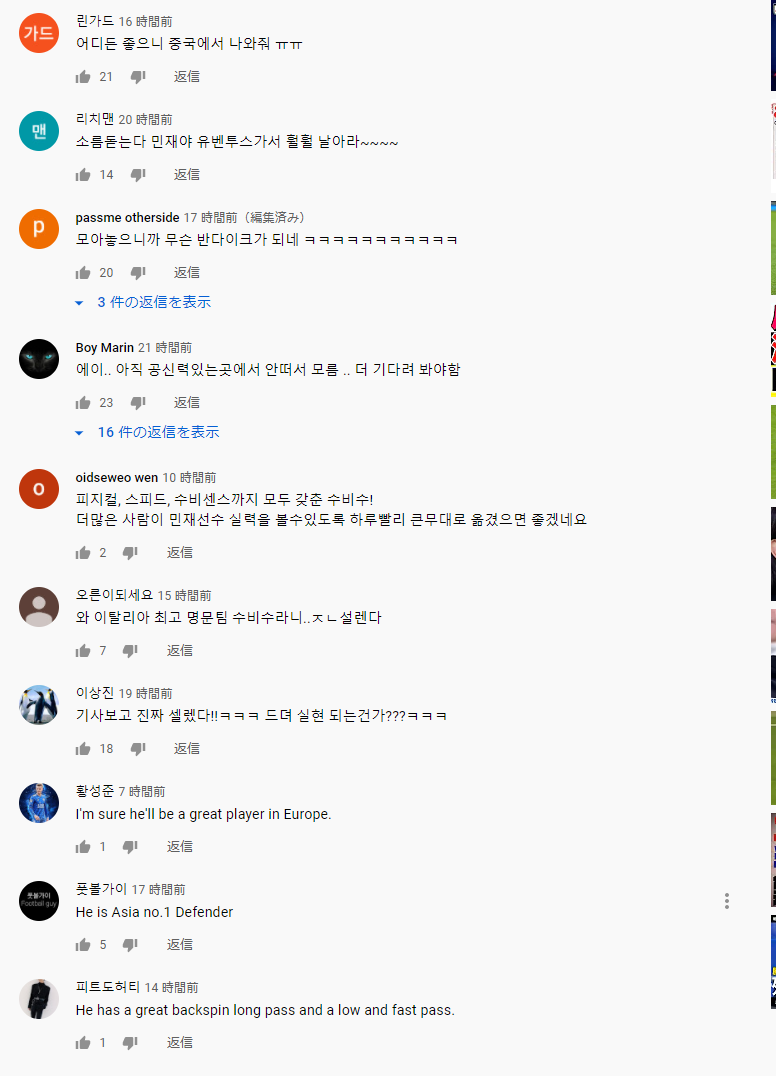
Task: Open oidseweo wen's channel name link
Action: click(x=117, y=478)
